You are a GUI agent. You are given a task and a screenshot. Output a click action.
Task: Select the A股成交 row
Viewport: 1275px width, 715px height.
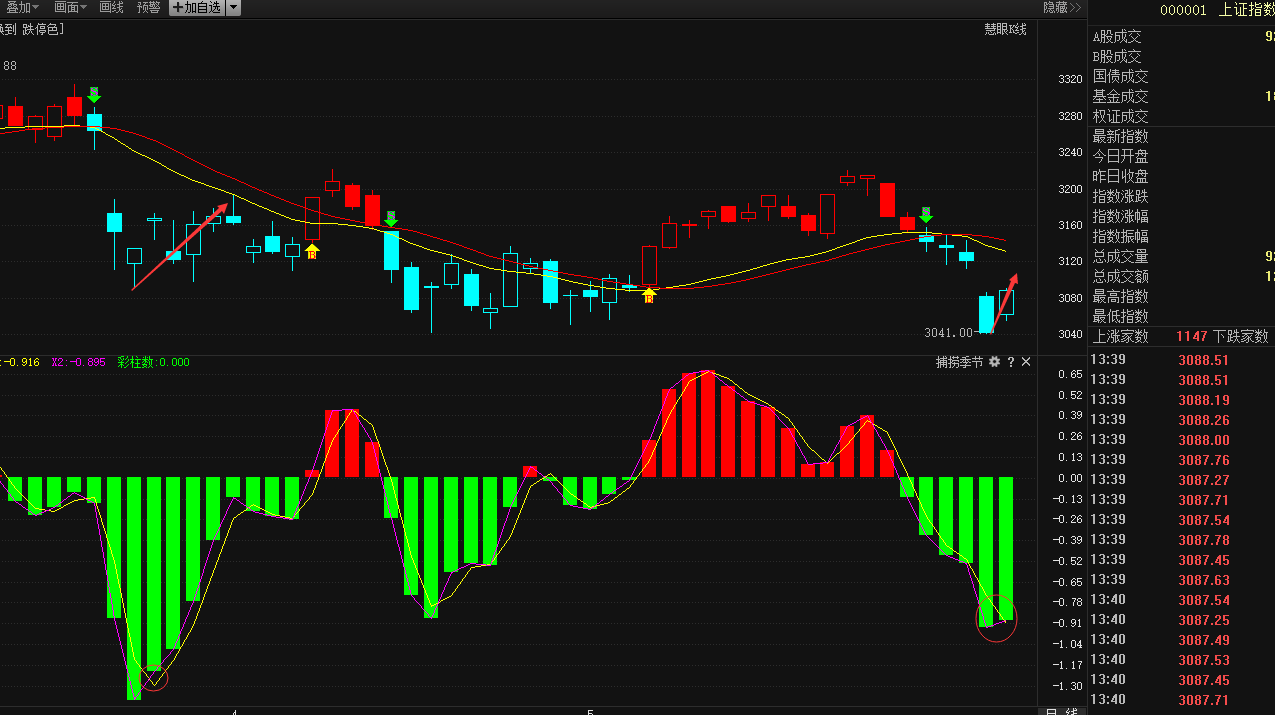(x=1181, y=36)
